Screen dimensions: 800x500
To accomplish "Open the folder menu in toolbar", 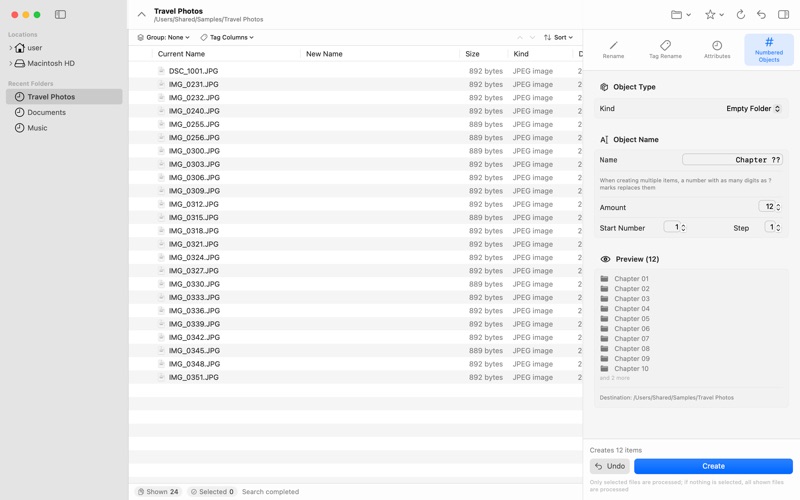I will click(681, 15).
